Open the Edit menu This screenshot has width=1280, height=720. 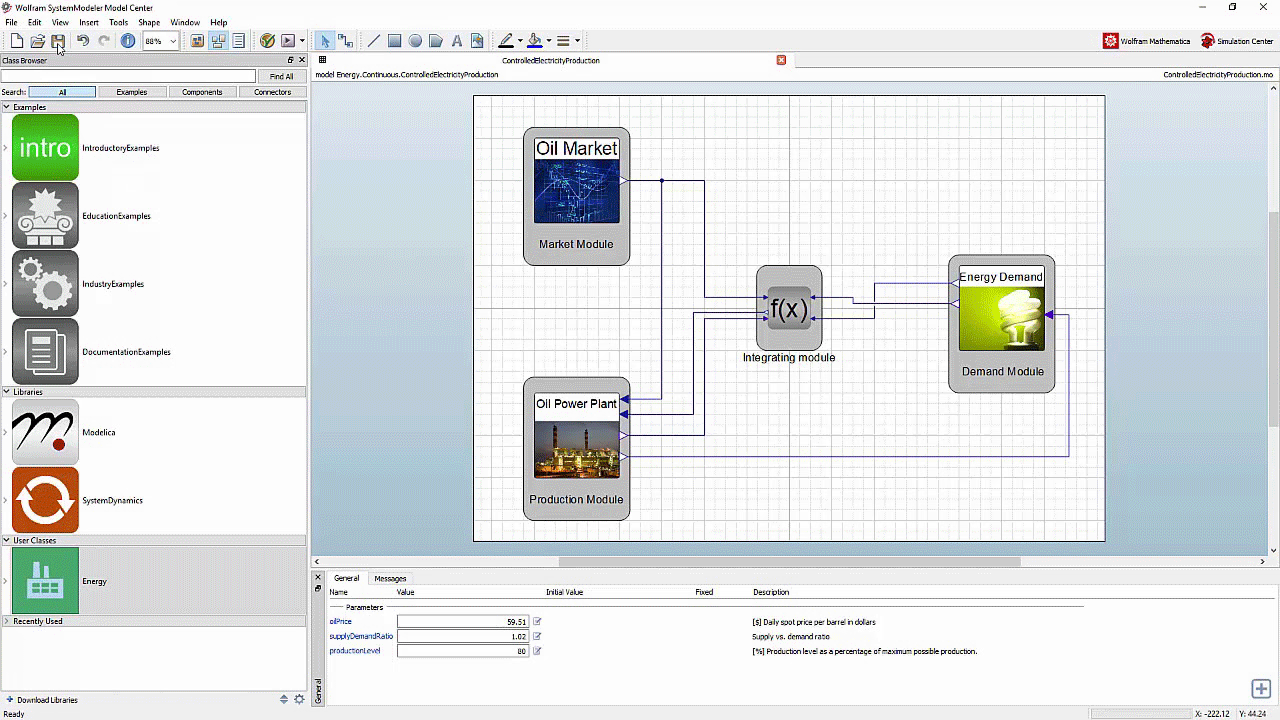tap(35, 22)
